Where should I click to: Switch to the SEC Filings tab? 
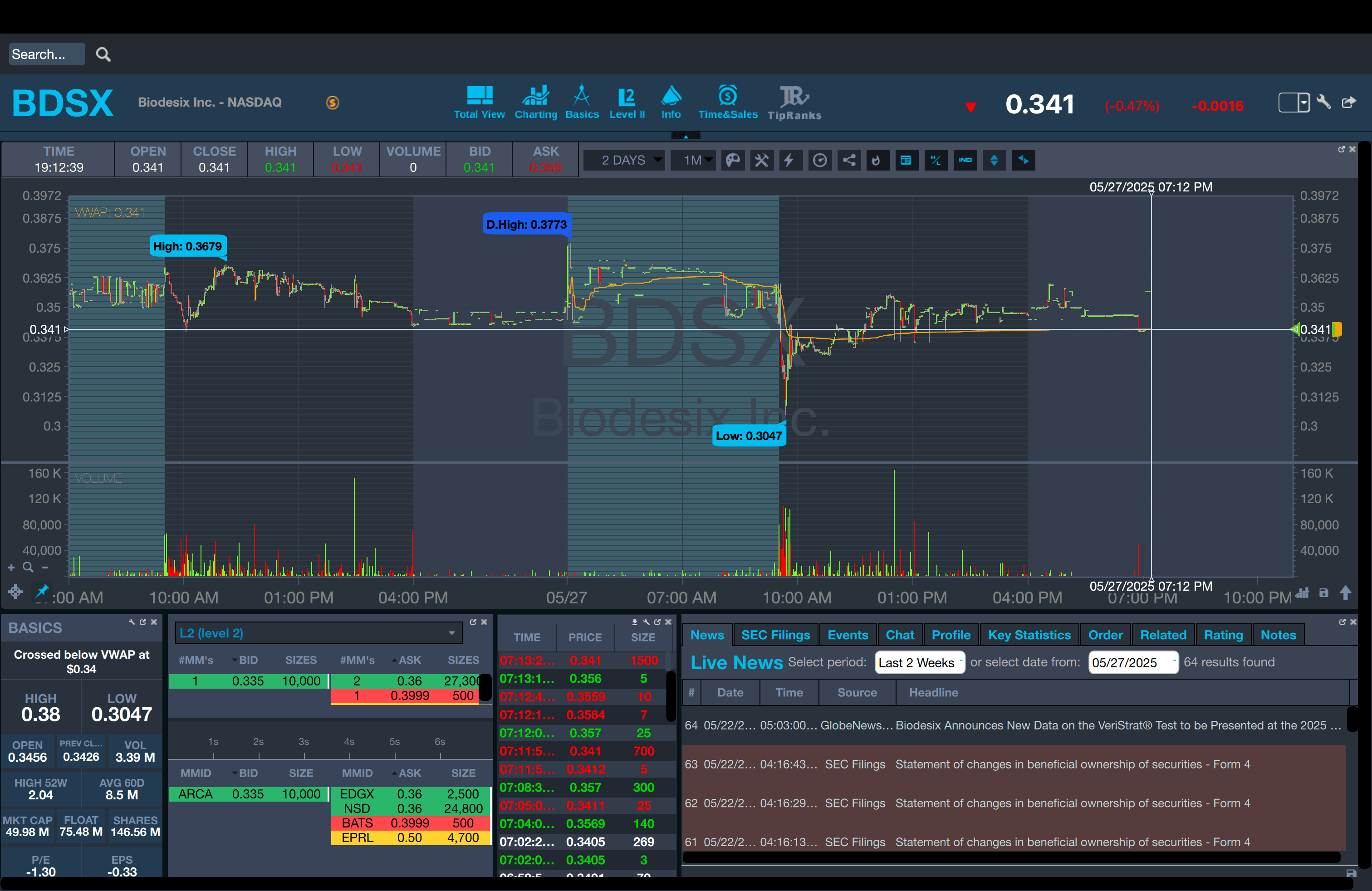(x=775, y=635)
